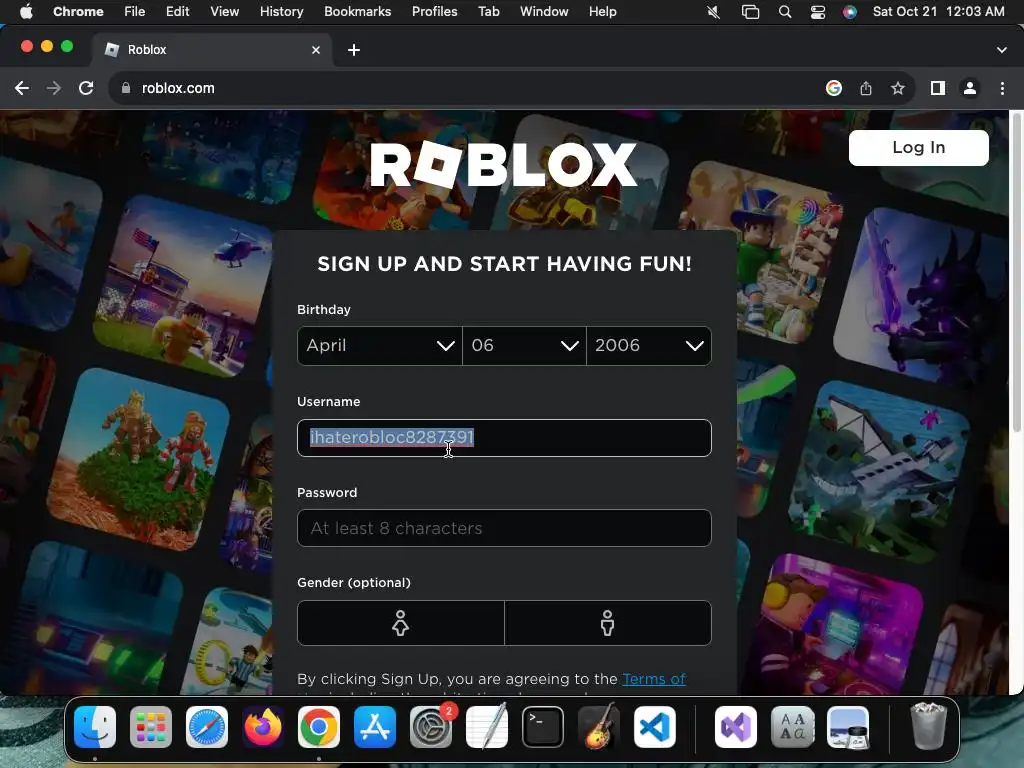The image size is (1024, 768).
Task: Open System Settings from the Dock
Action: pyautogui.click(x=431, y=727)
